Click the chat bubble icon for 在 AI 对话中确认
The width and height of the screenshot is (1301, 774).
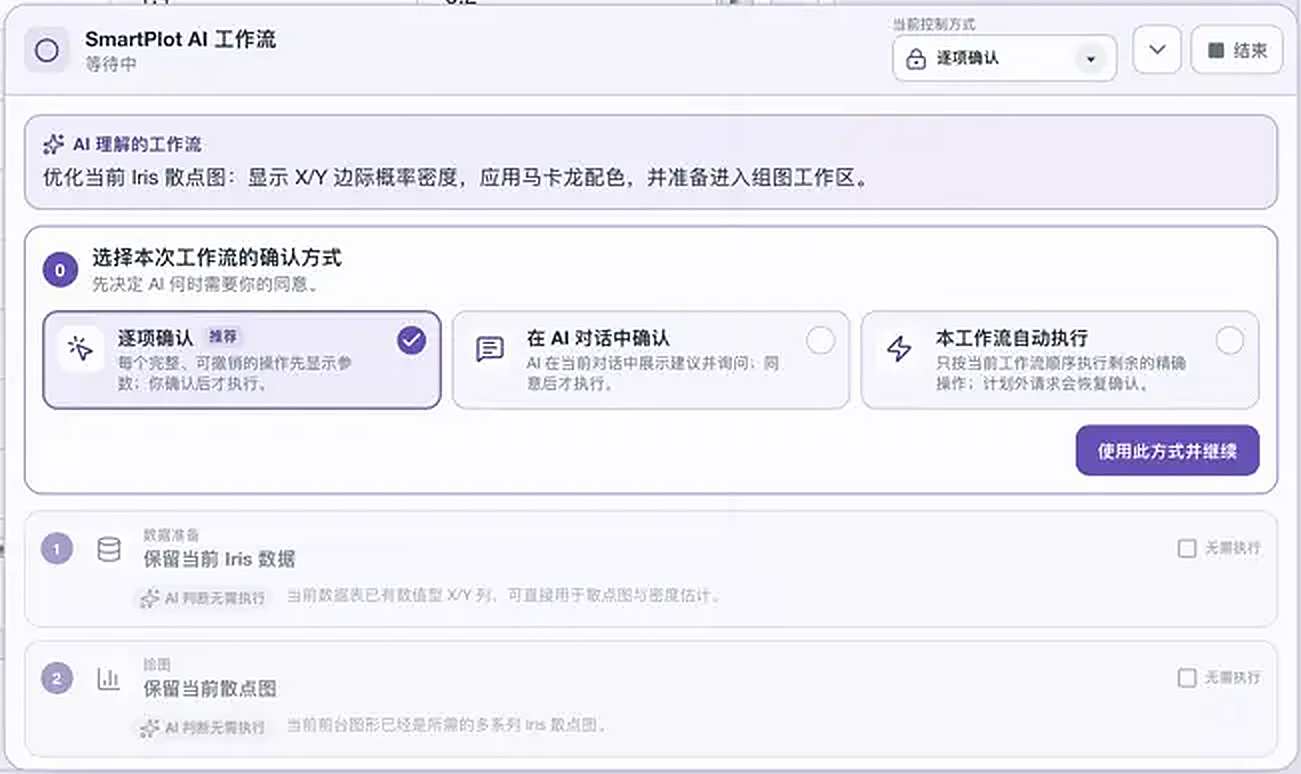click(x=489, y=349)
